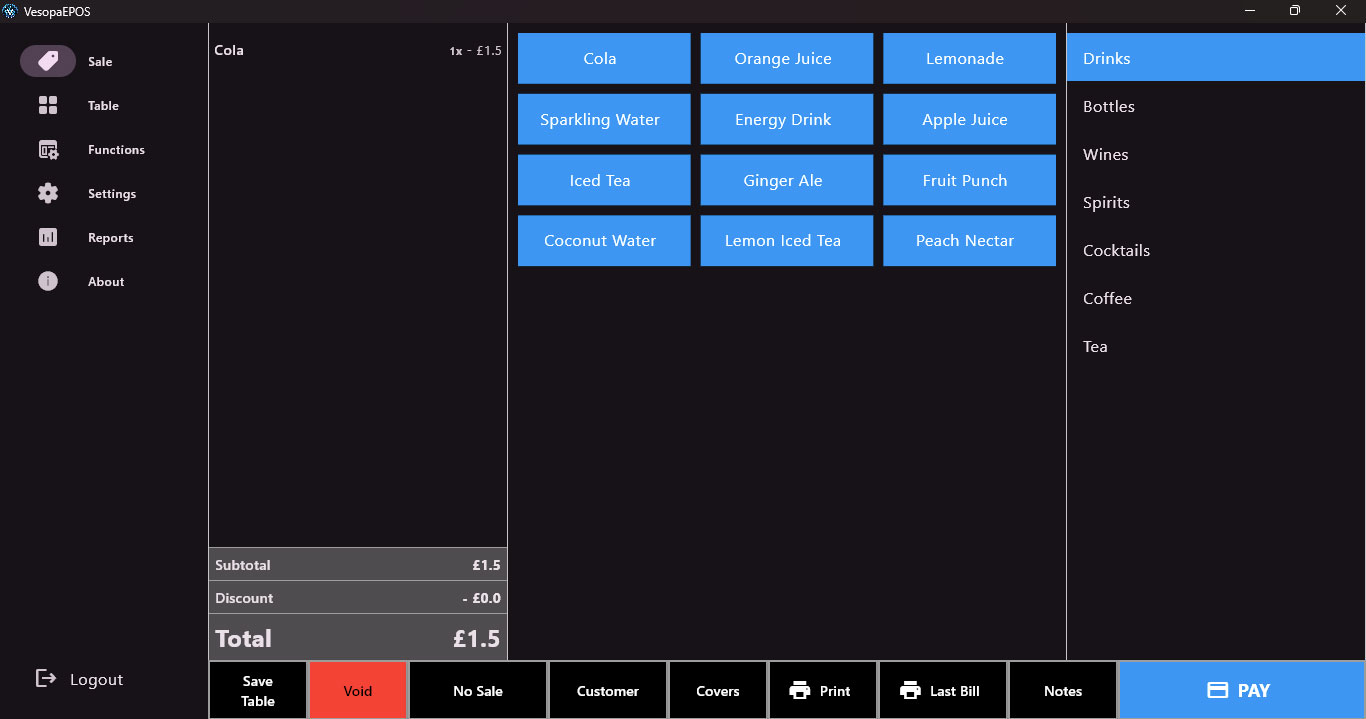Switch to the Wines category

[x=1215, y=154]
